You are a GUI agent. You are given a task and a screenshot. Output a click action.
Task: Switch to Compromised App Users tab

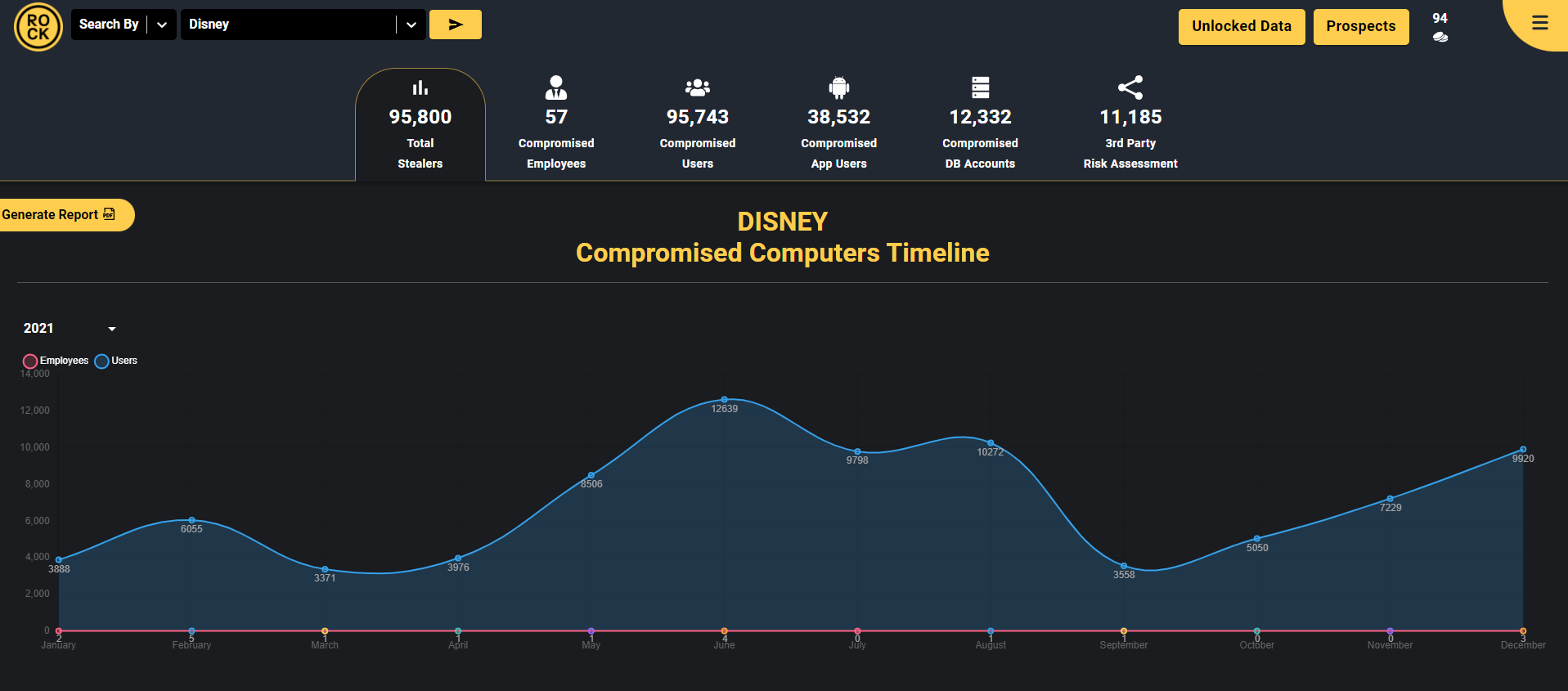(x=839, y=124)
